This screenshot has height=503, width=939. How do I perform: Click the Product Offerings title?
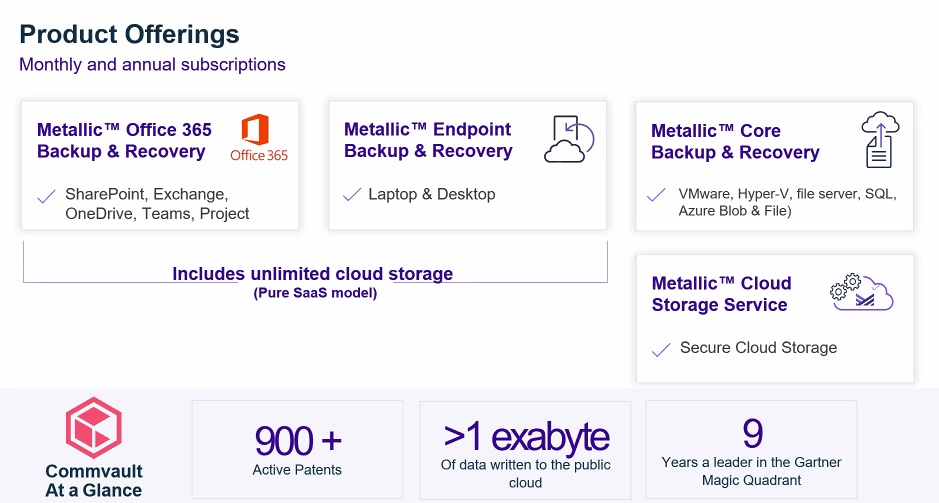130,34
